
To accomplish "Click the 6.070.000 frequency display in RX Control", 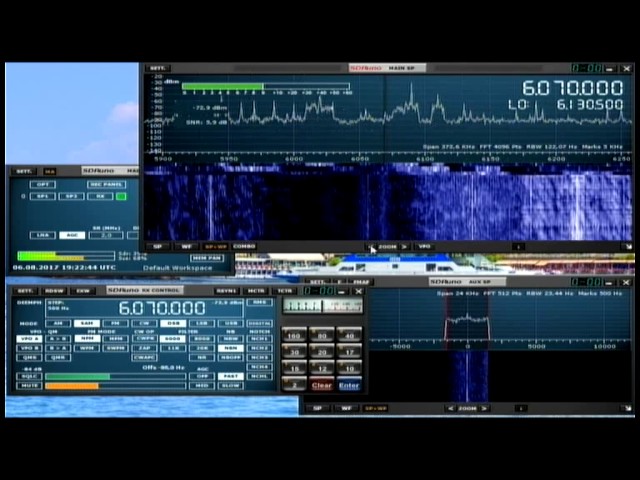I will tap(162, 308).
